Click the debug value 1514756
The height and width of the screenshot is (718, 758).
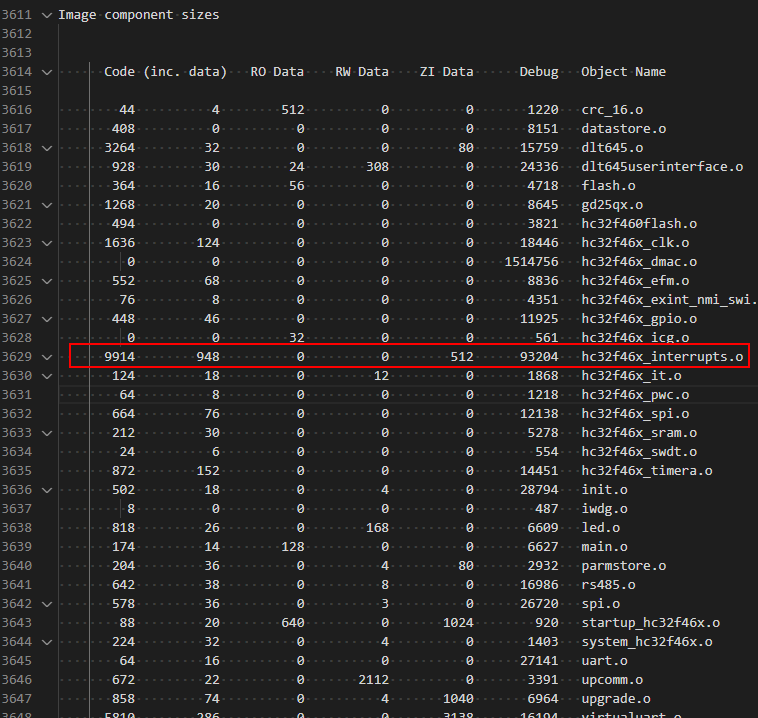coord(531,262)
